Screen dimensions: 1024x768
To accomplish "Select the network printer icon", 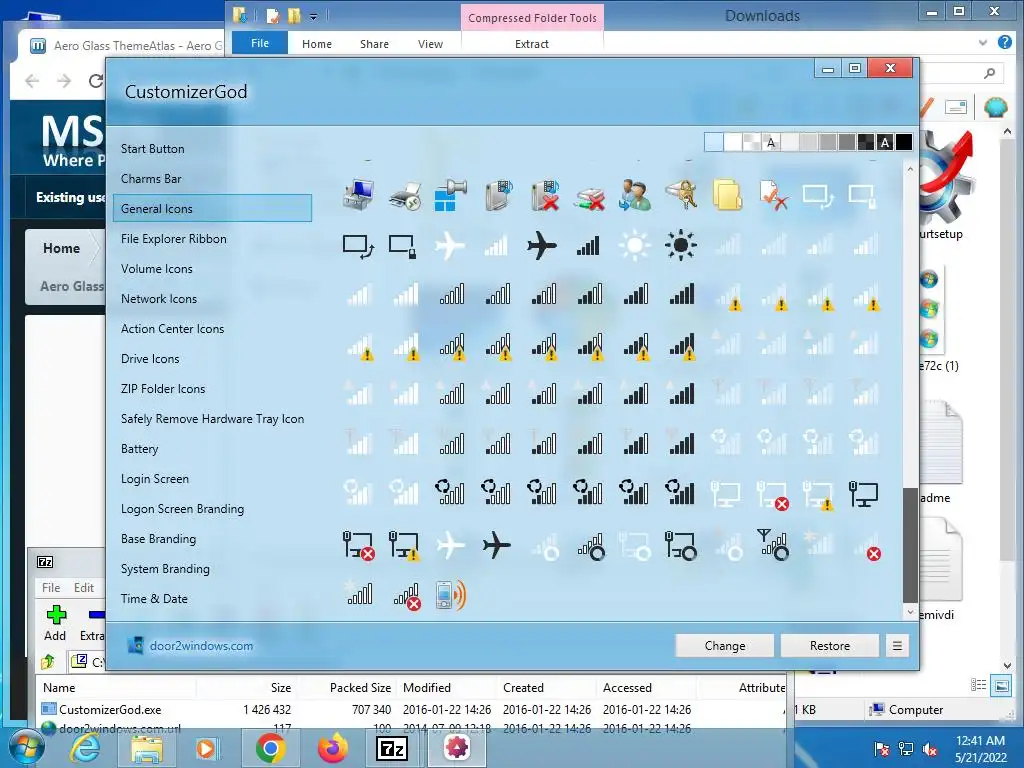I will 404,195.
